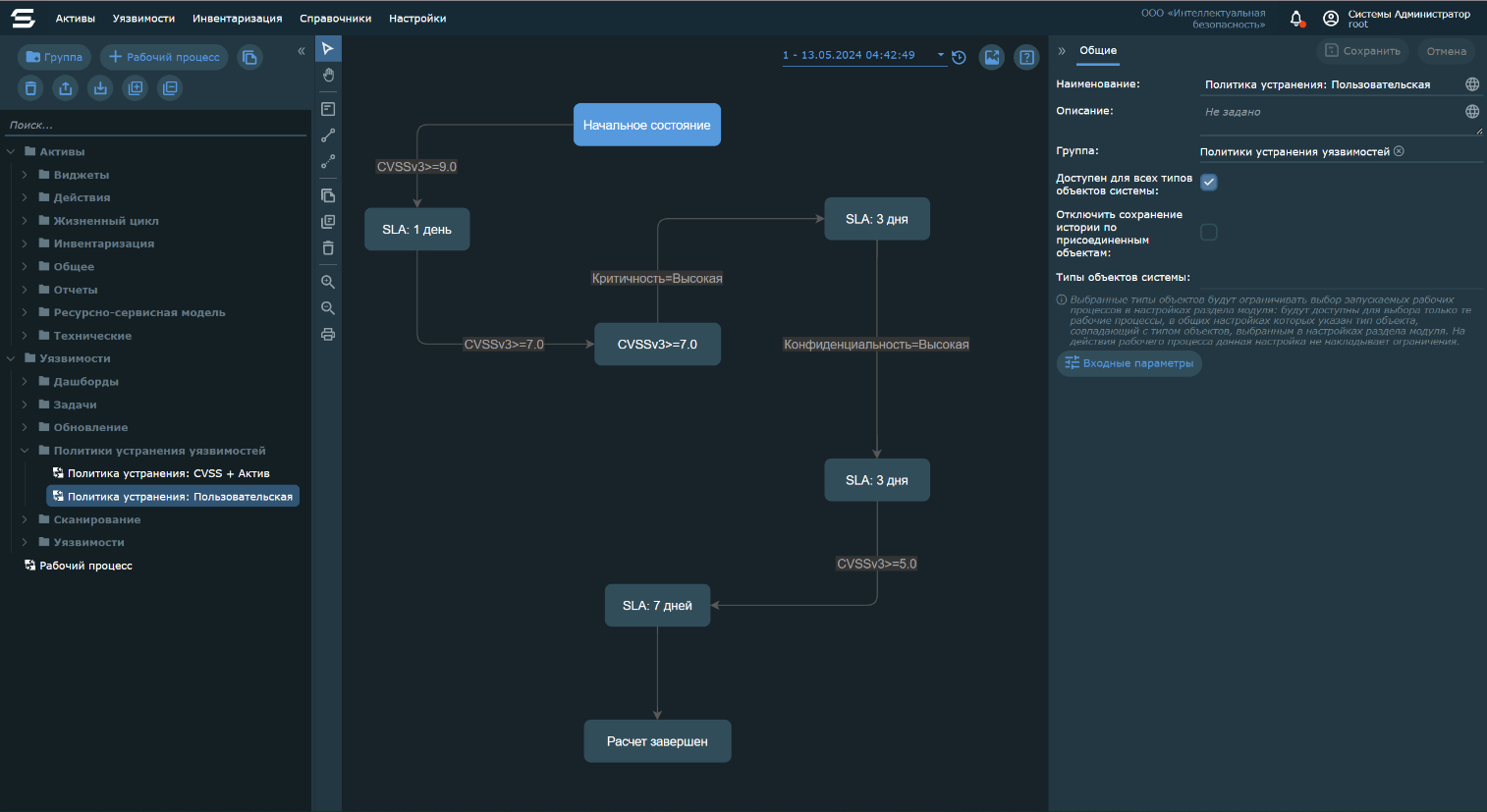Image resolution: width=1487 pixels, height=812 pixels.
Task: Click the Сохранить button
Action: pos(1362,51)
